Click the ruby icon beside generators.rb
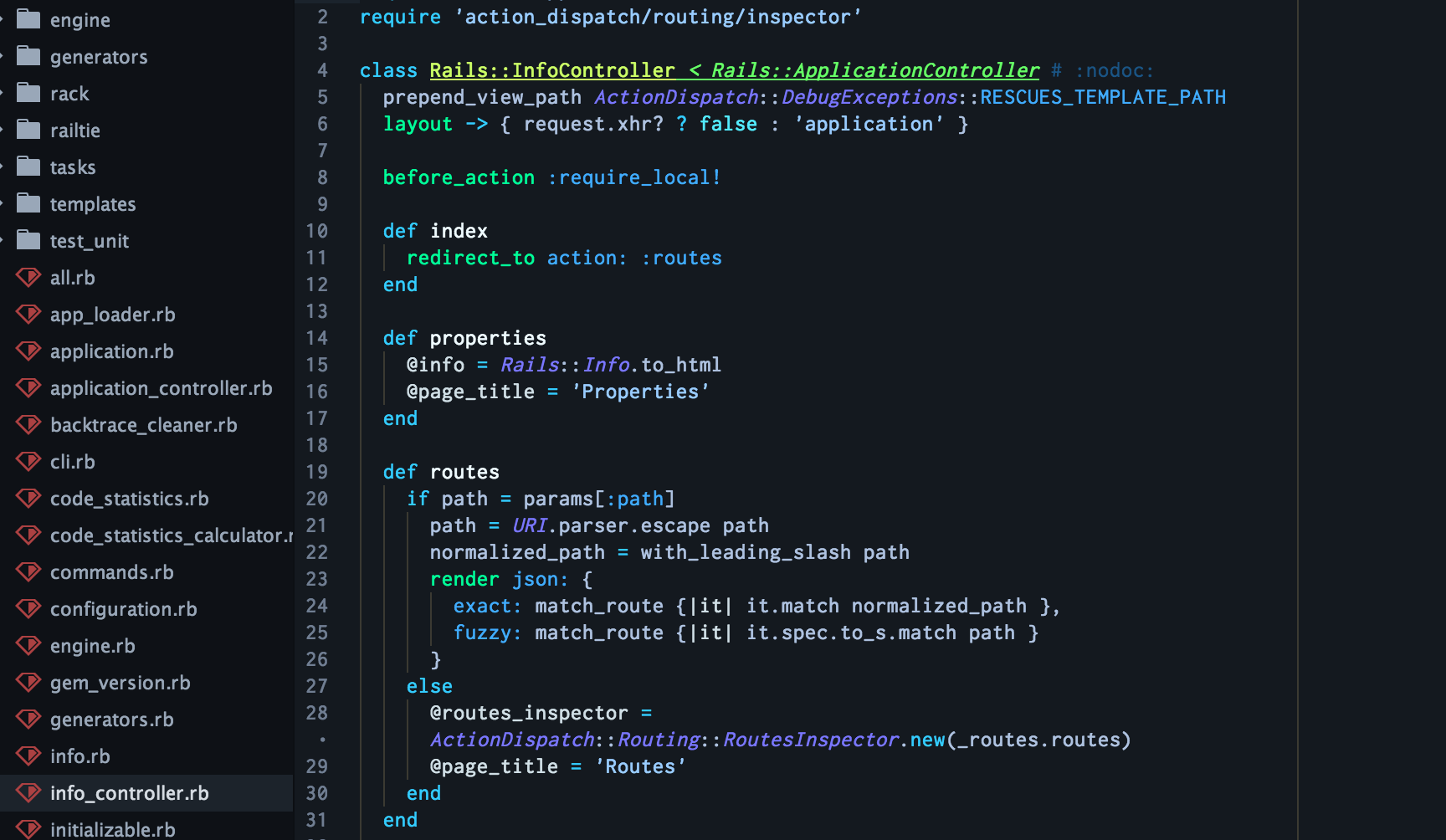The image size is (1446, 840). 28,719
